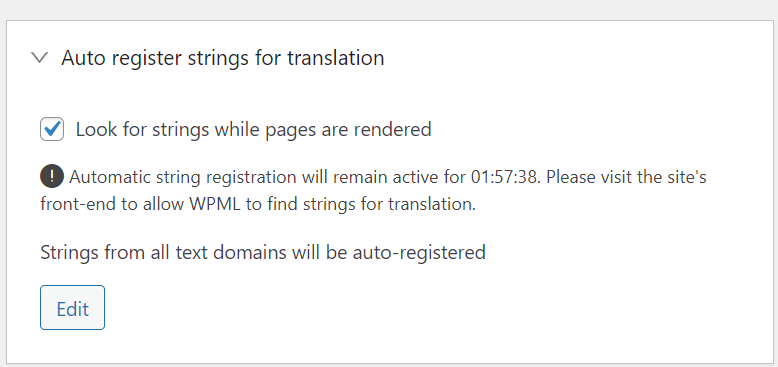Click the word WPML in the notice

pyautogui.click(x=214, y=205)
